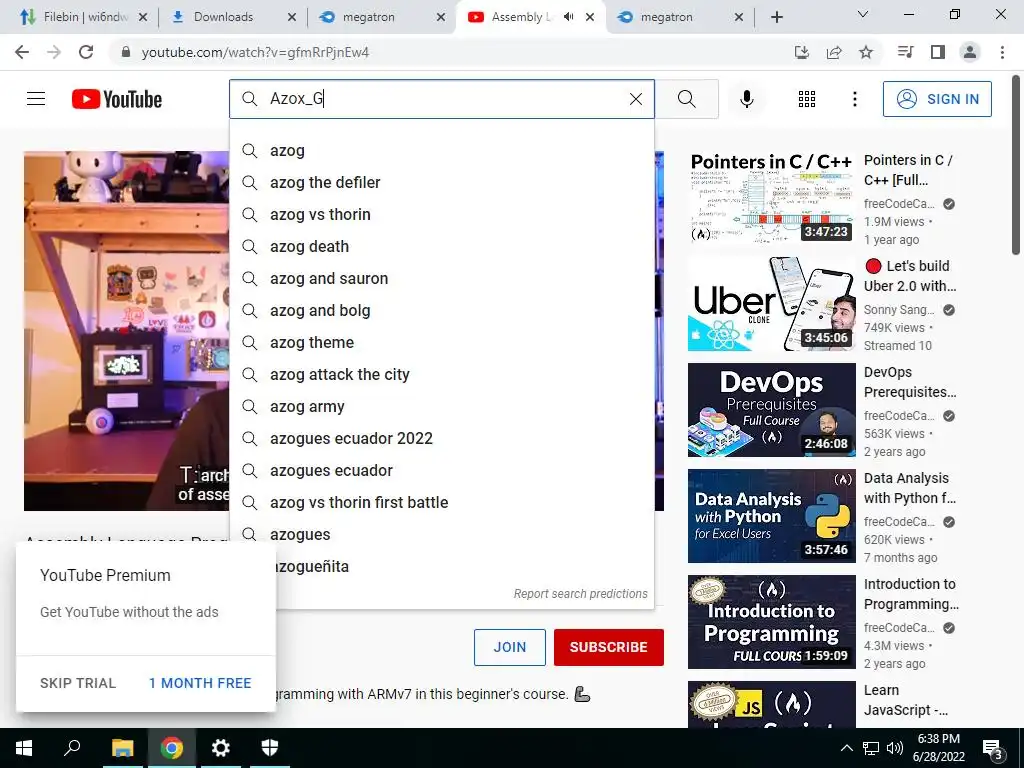1024x768 pixels.
Task: Select the suggestion "azog the defiler"
Action: [441, 183]
